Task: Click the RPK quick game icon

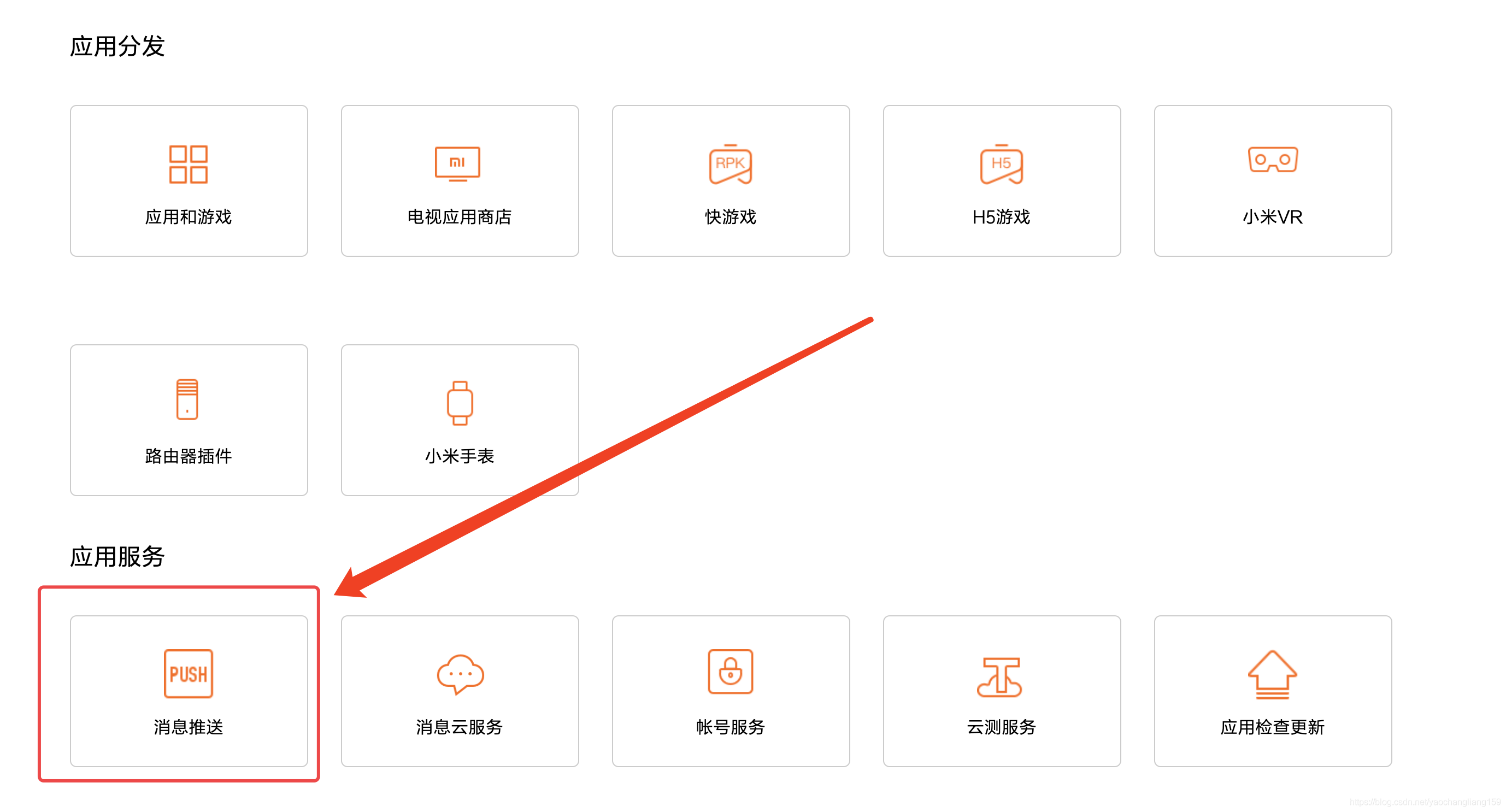Action: [x=730, y=164]
